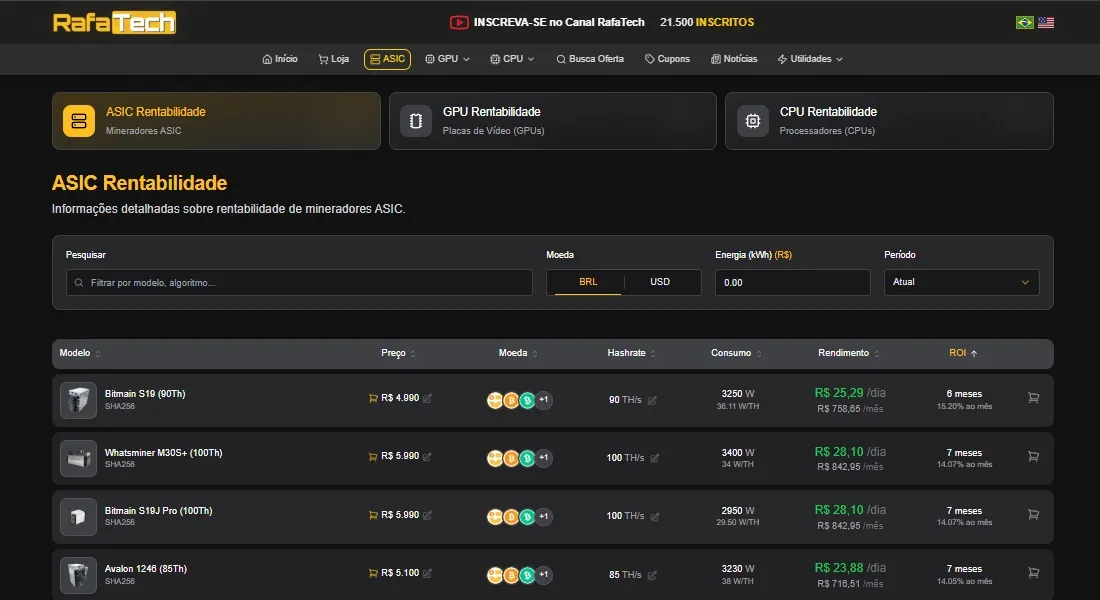Open the Busca Oferta page
The width and height of the screenshot is (1100, 600).
[x=589, y=59]
